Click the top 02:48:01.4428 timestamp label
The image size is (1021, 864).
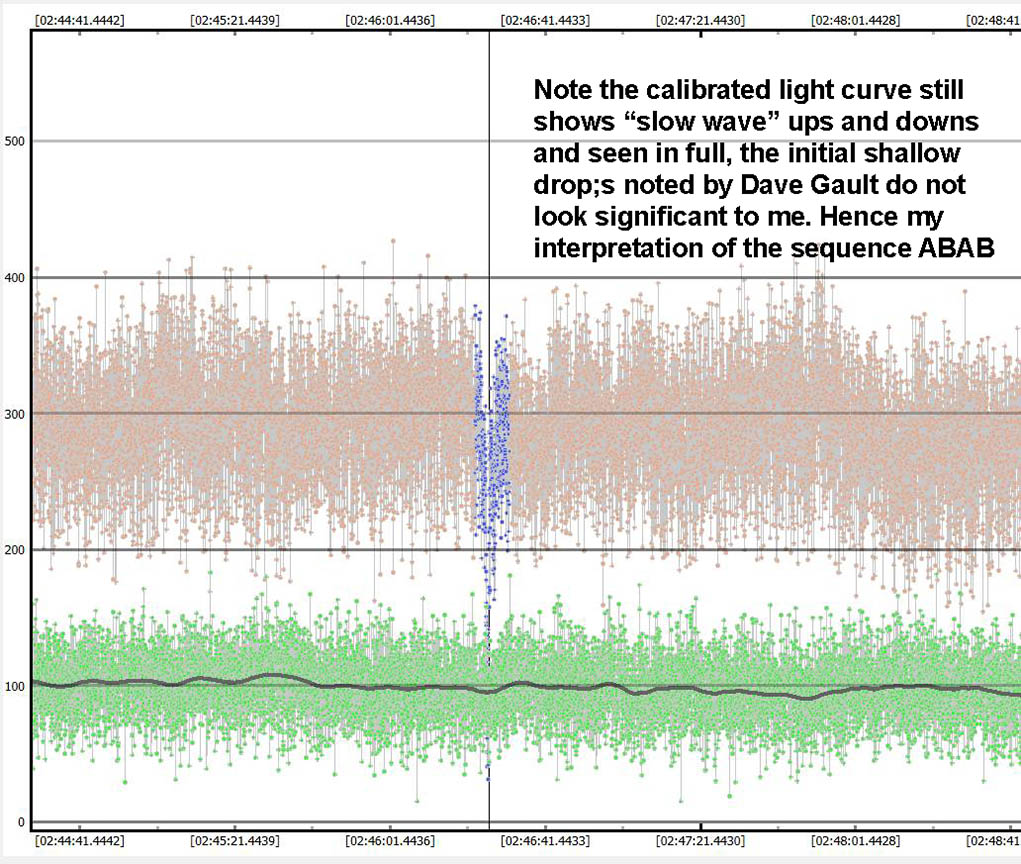pyautogui.click(x=856, y=19)
